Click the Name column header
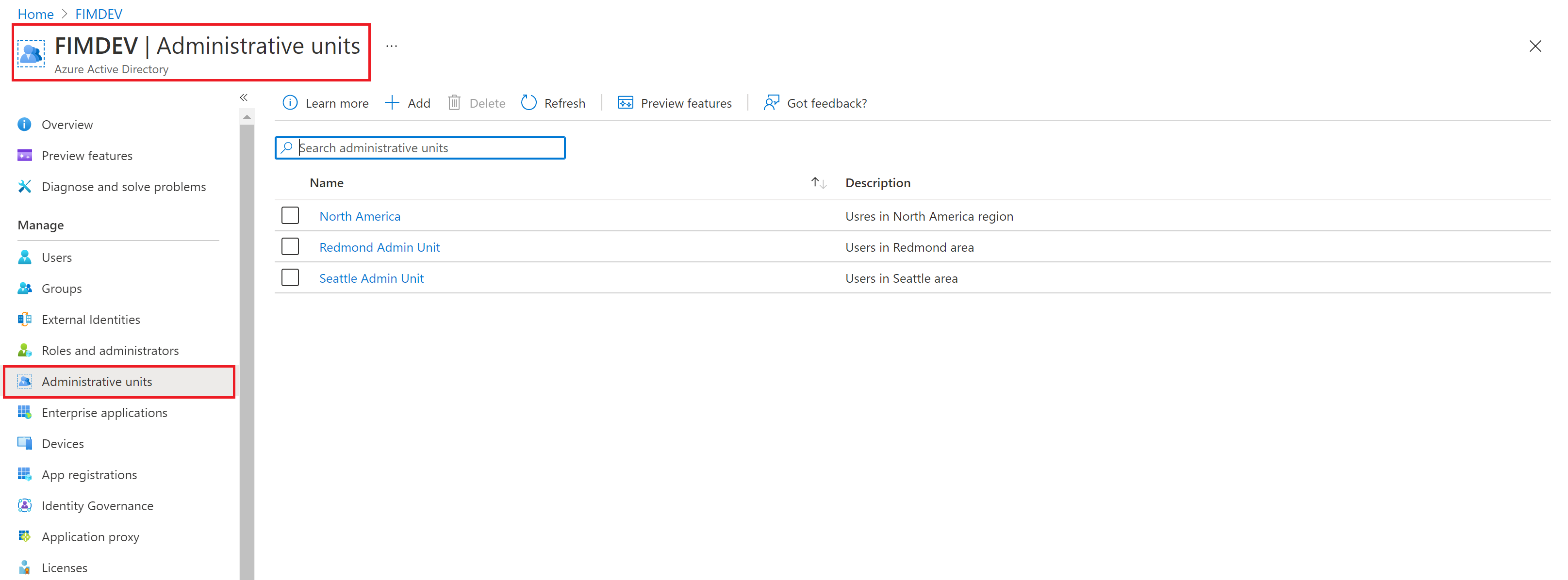 [x=326, y=182]
